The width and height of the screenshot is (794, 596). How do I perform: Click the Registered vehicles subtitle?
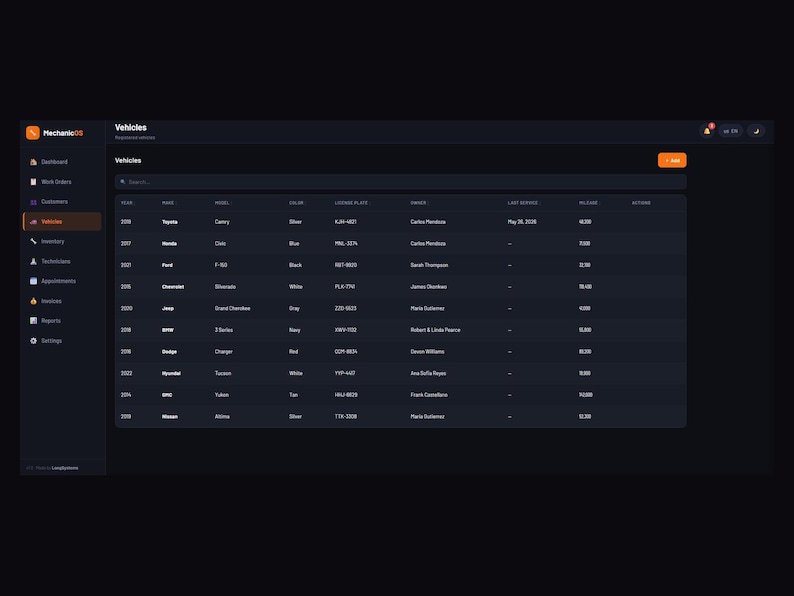tap(135, 138)
